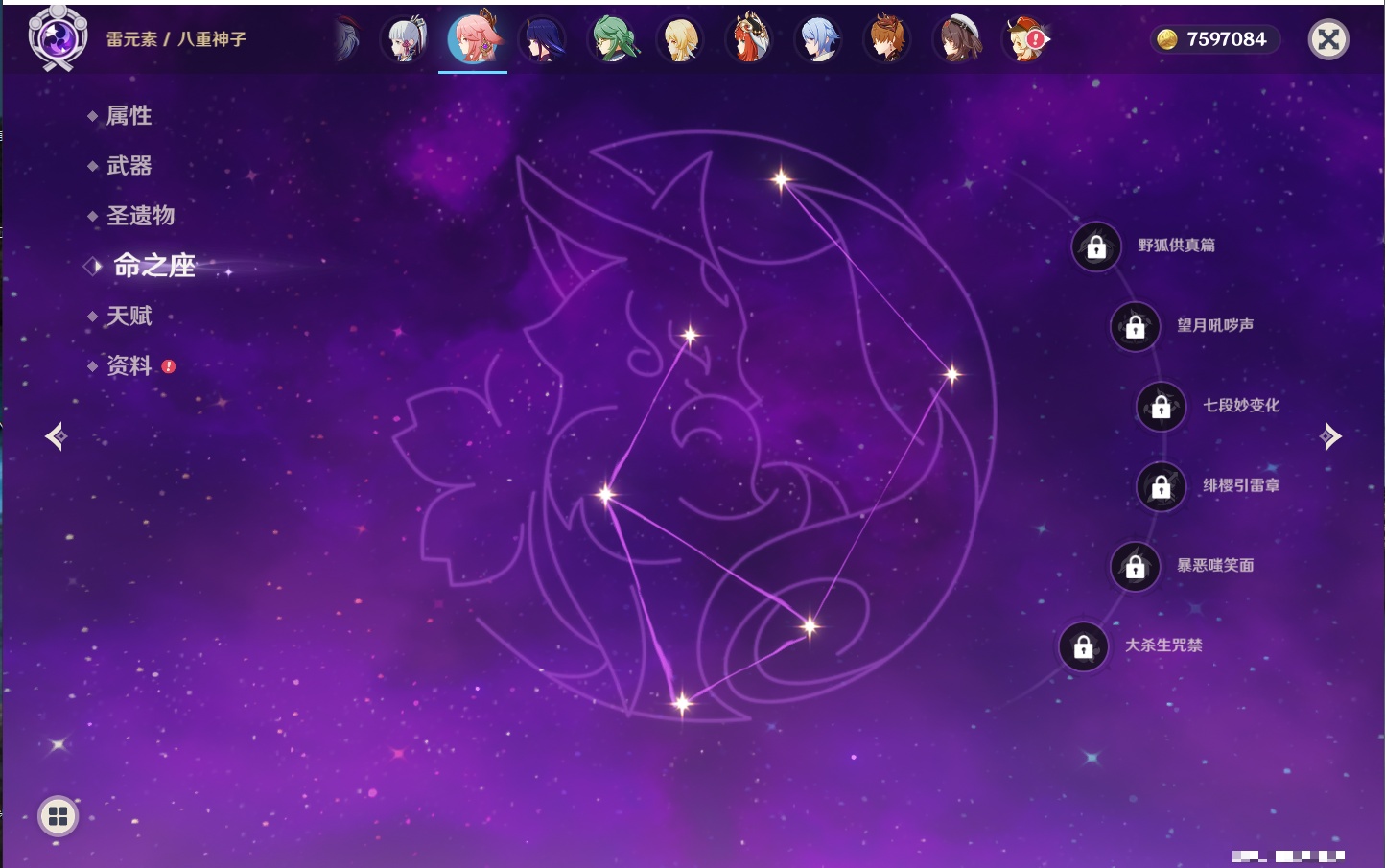Click the leftmost star of the constellation
This screenshot has height=868, width=1385.
[x=605, y=495]
